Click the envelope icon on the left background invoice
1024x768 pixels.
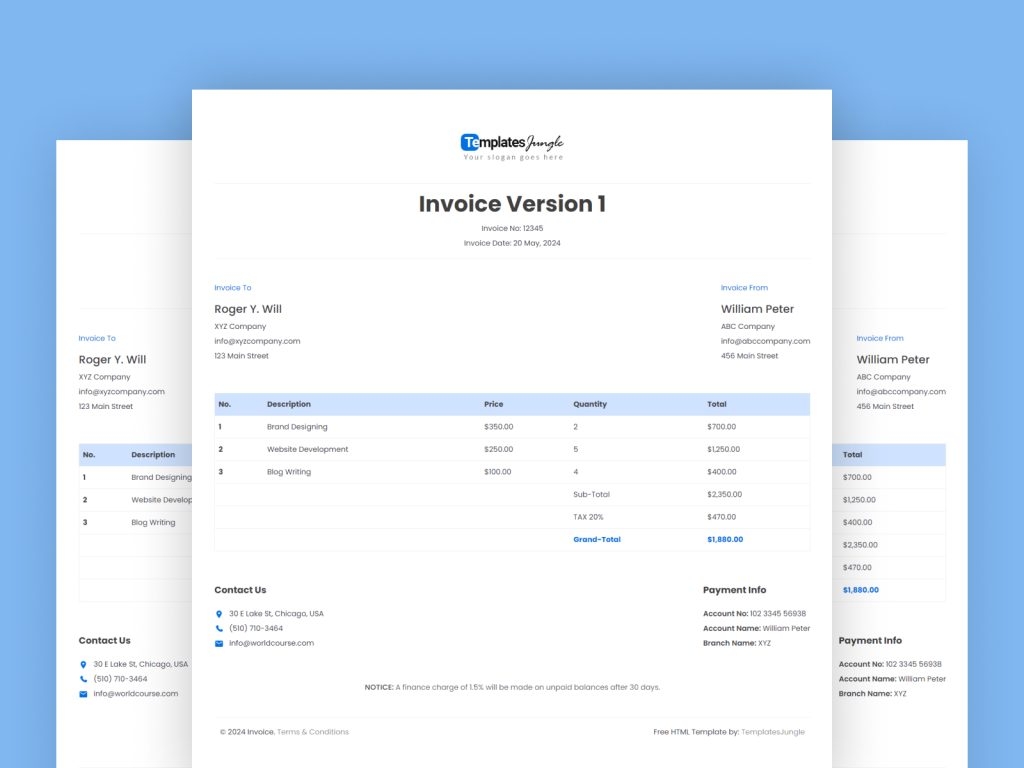pyautogui.click(x=84, y=693)
